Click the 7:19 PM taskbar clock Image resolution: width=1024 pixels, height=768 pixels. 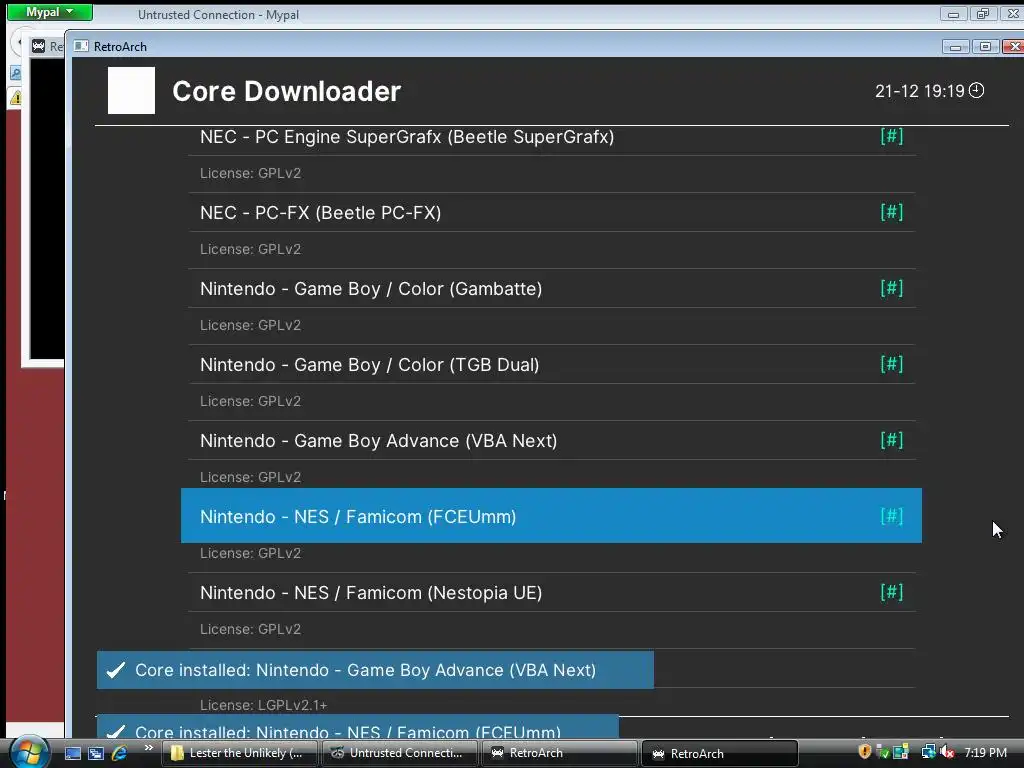tap(985, 753)
